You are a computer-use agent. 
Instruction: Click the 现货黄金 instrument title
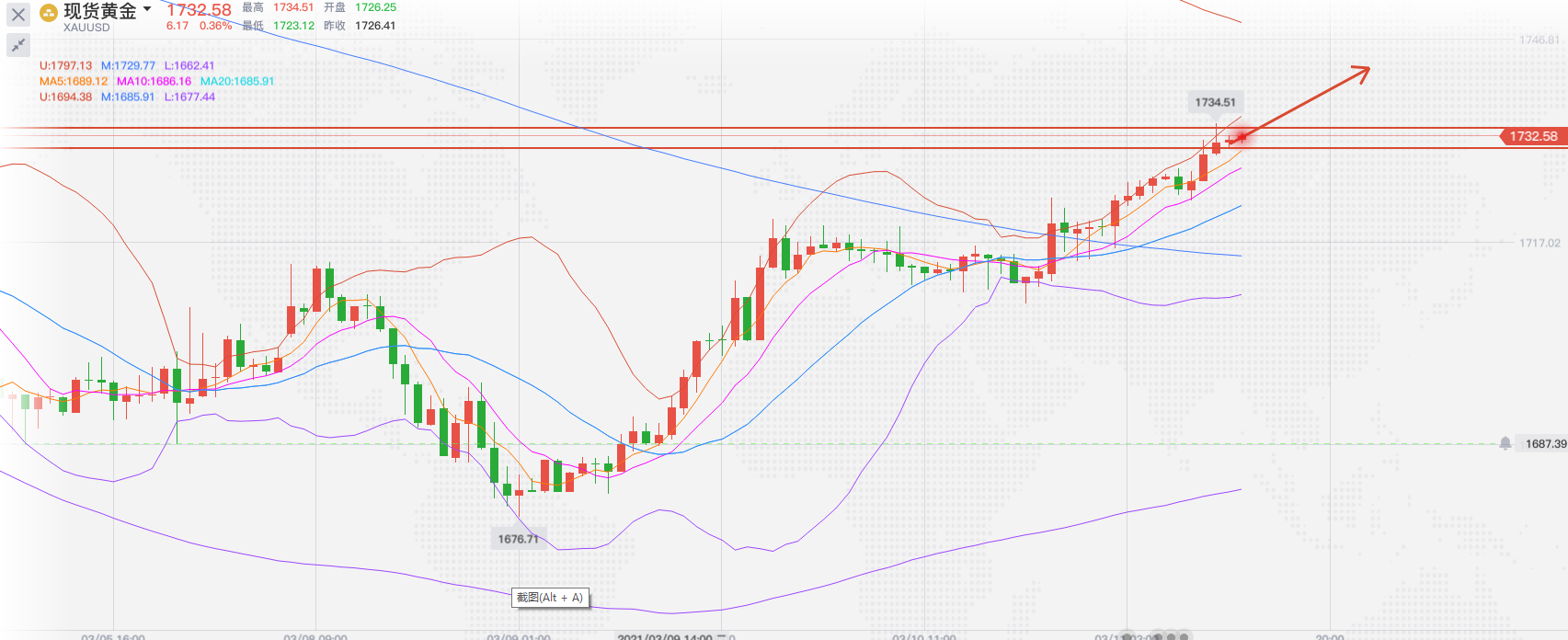[99, 11]
